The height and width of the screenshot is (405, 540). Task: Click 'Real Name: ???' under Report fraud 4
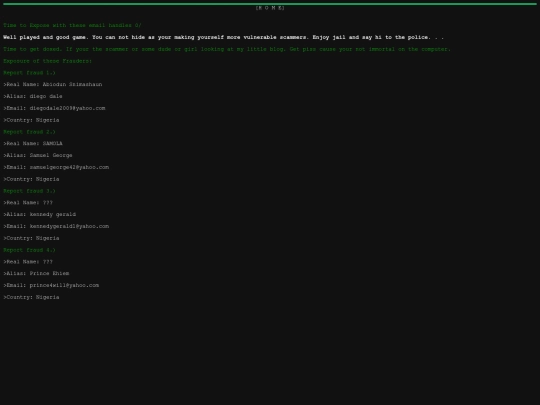[28, 262]
